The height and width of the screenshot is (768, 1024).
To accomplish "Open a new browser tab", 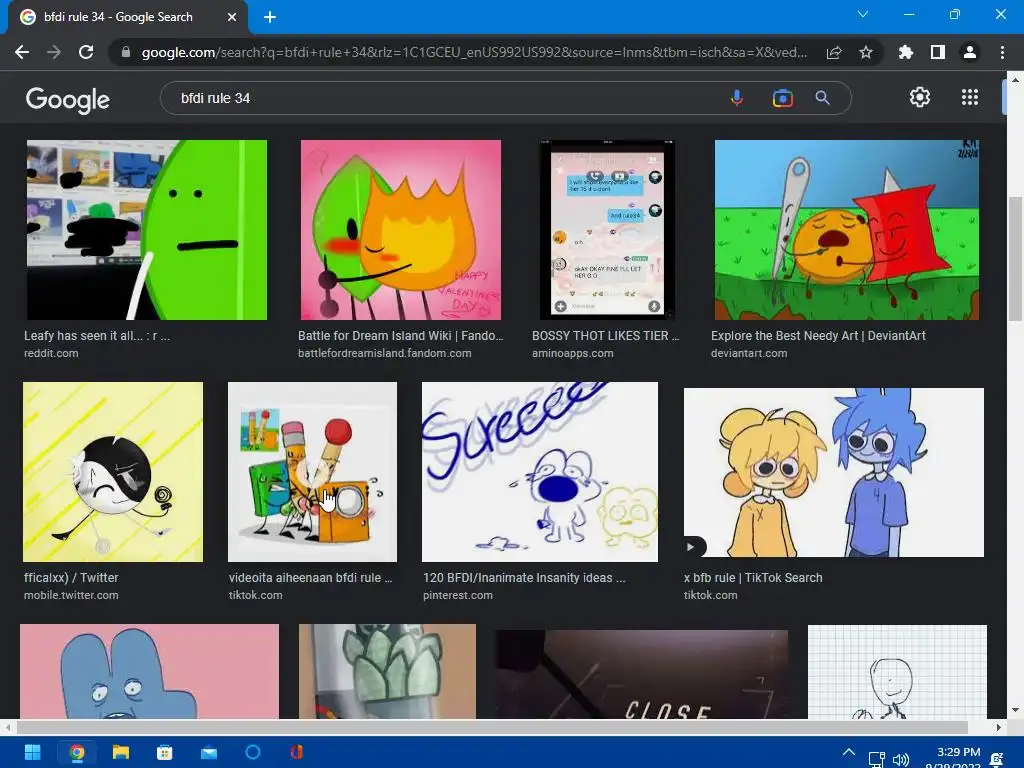I will pos(270,17).
